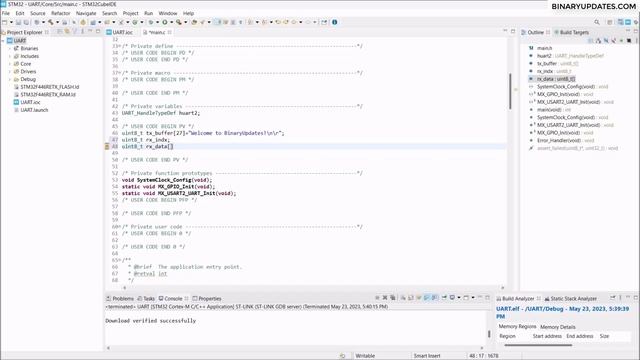Open the Refactor menu
The image size is (640, 360).
click(x=61, y=13)
